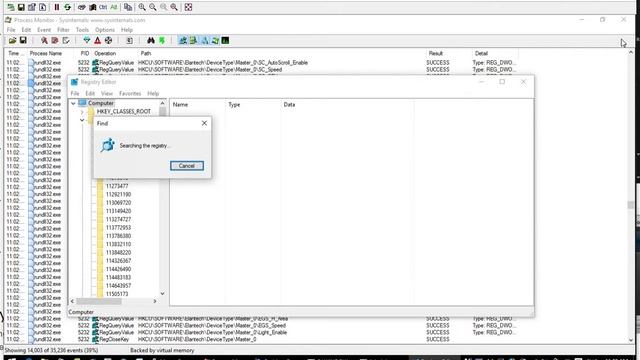Click the Clear display icon in Process Monitor
Image resolution: width=640 pixels, height=360 pixels.
66,40
